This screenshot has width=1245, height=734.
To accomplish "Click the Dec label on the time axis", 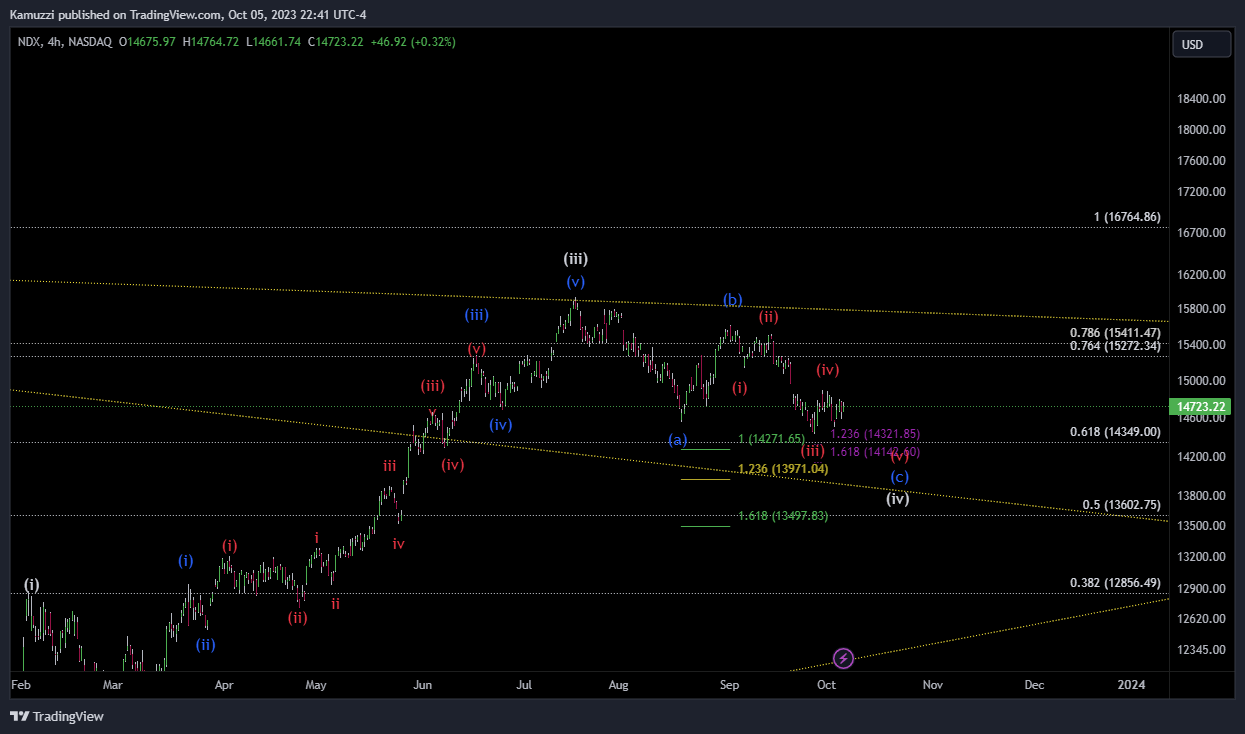I will pos(1035,685).
